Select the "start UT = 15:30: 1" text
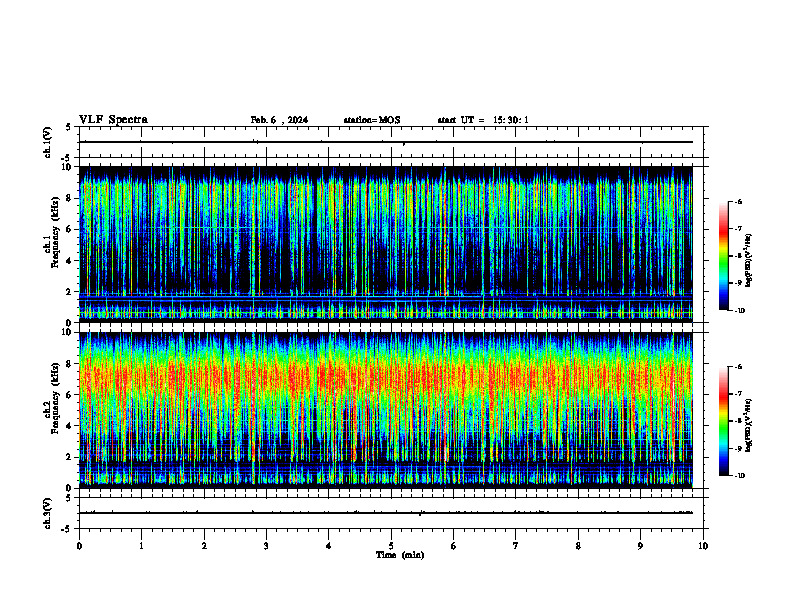This screenshot has width=792, height=612. [x=483, y=120]
